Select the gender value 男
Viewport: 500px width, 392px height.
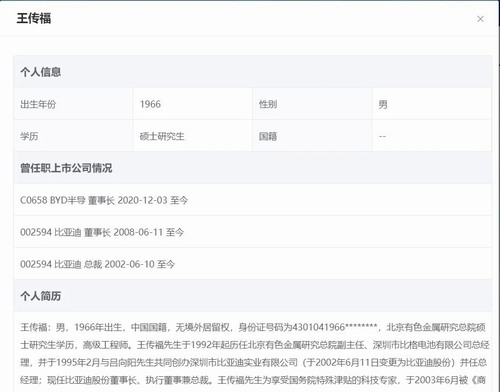click(383, 104)
